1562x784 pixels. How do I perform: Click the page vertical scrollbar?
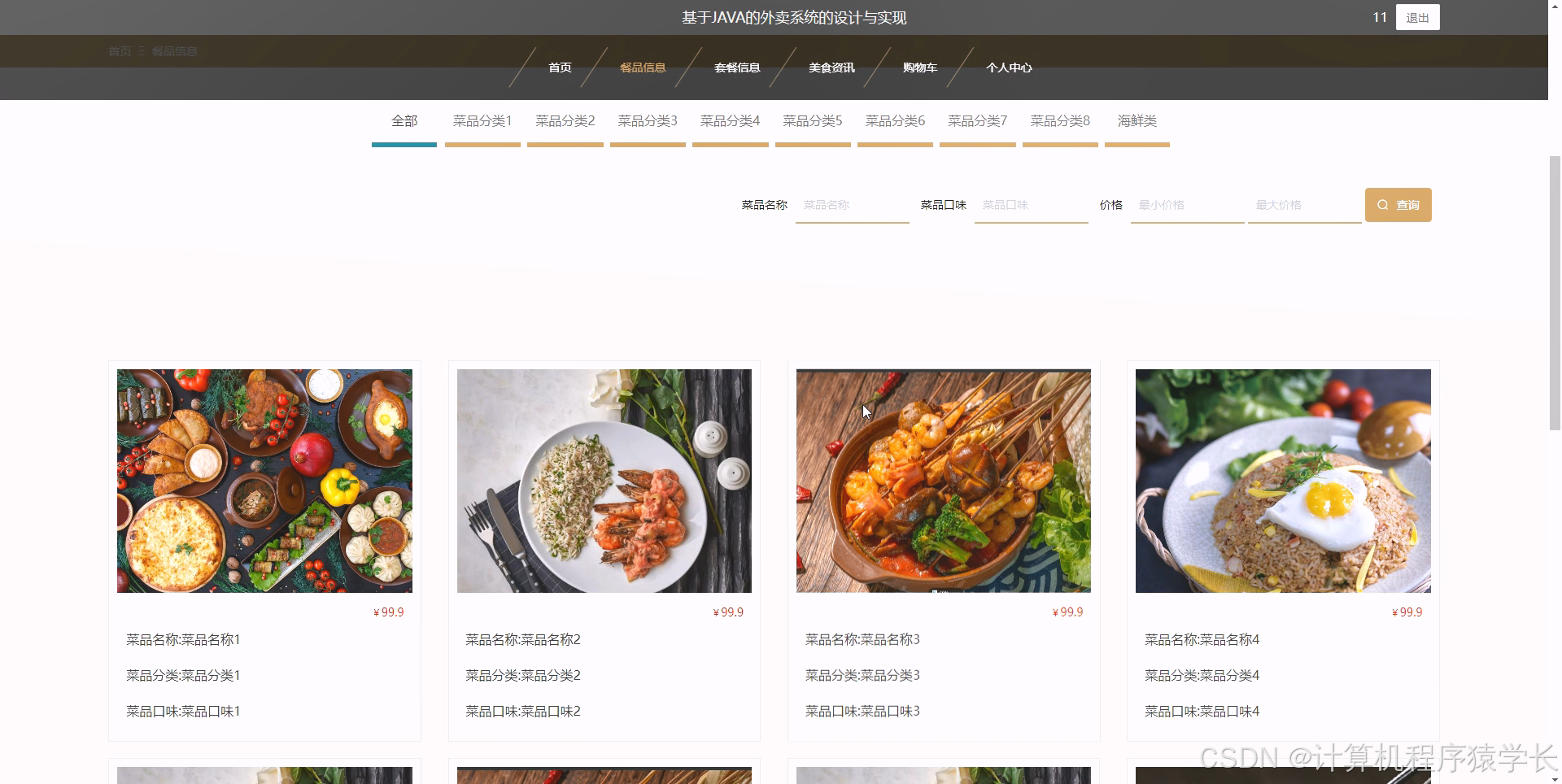click(x=1555, y=293)
